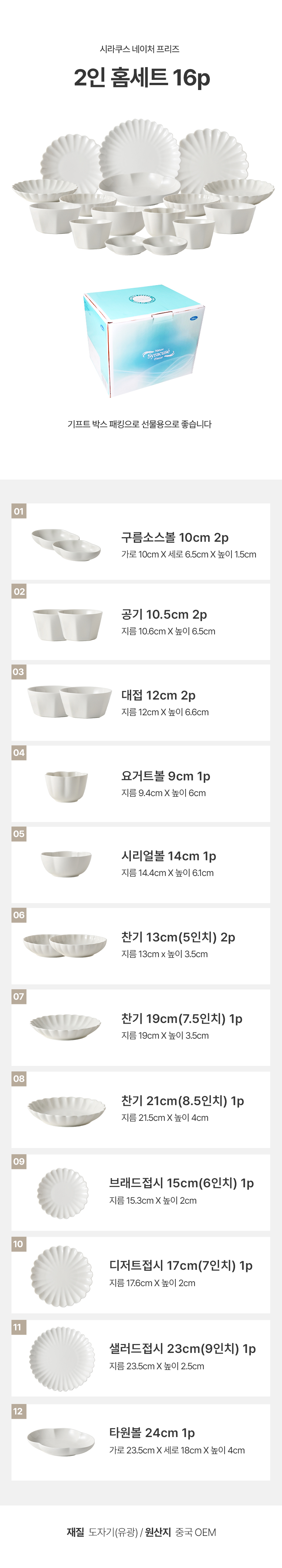This screenshot has width=282, height=1568.
Task: Click the Syracuse gift box image
Action: (144, 340)
